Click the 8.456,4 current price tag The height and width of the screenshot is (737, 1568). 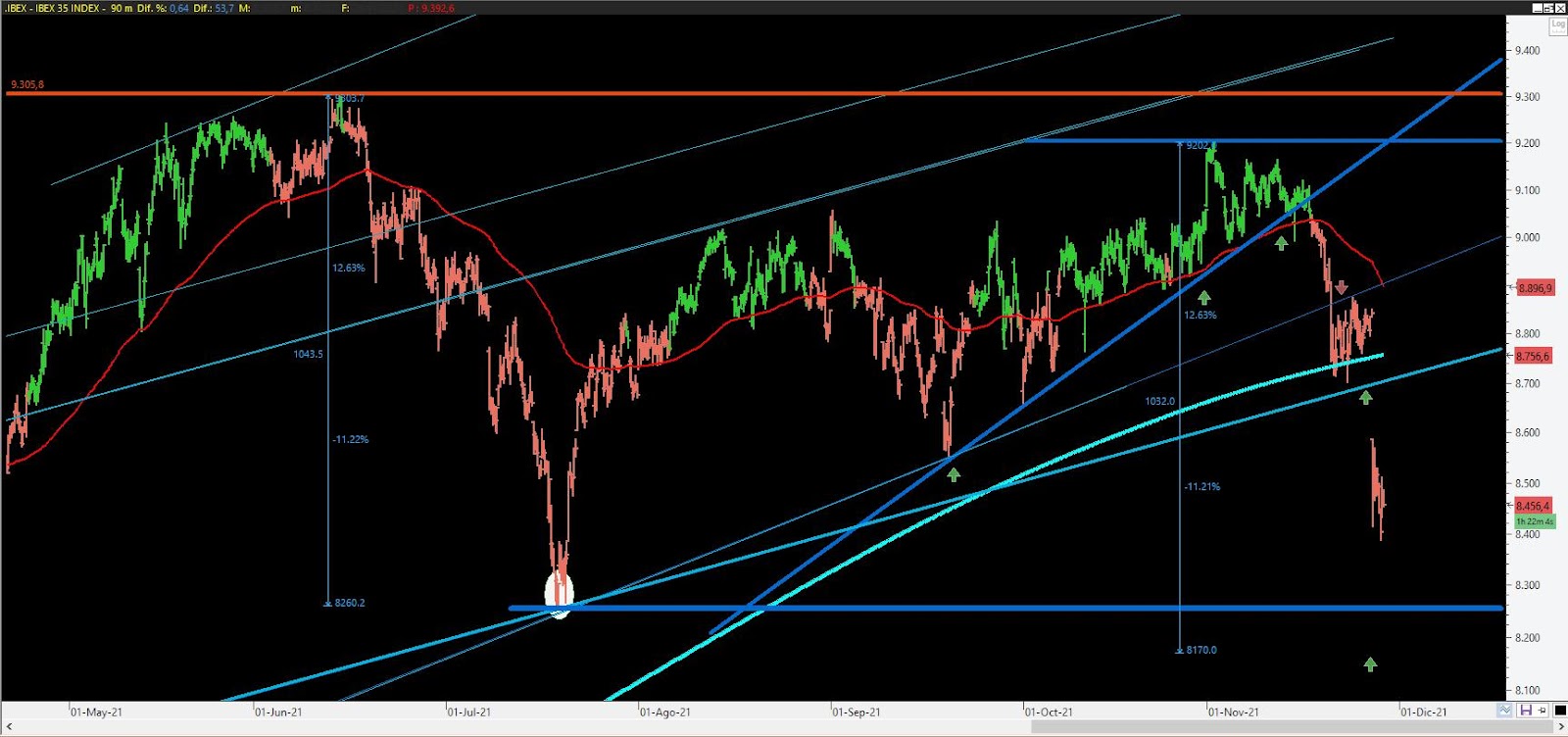pyautogui.click(x=1534, y=506)
